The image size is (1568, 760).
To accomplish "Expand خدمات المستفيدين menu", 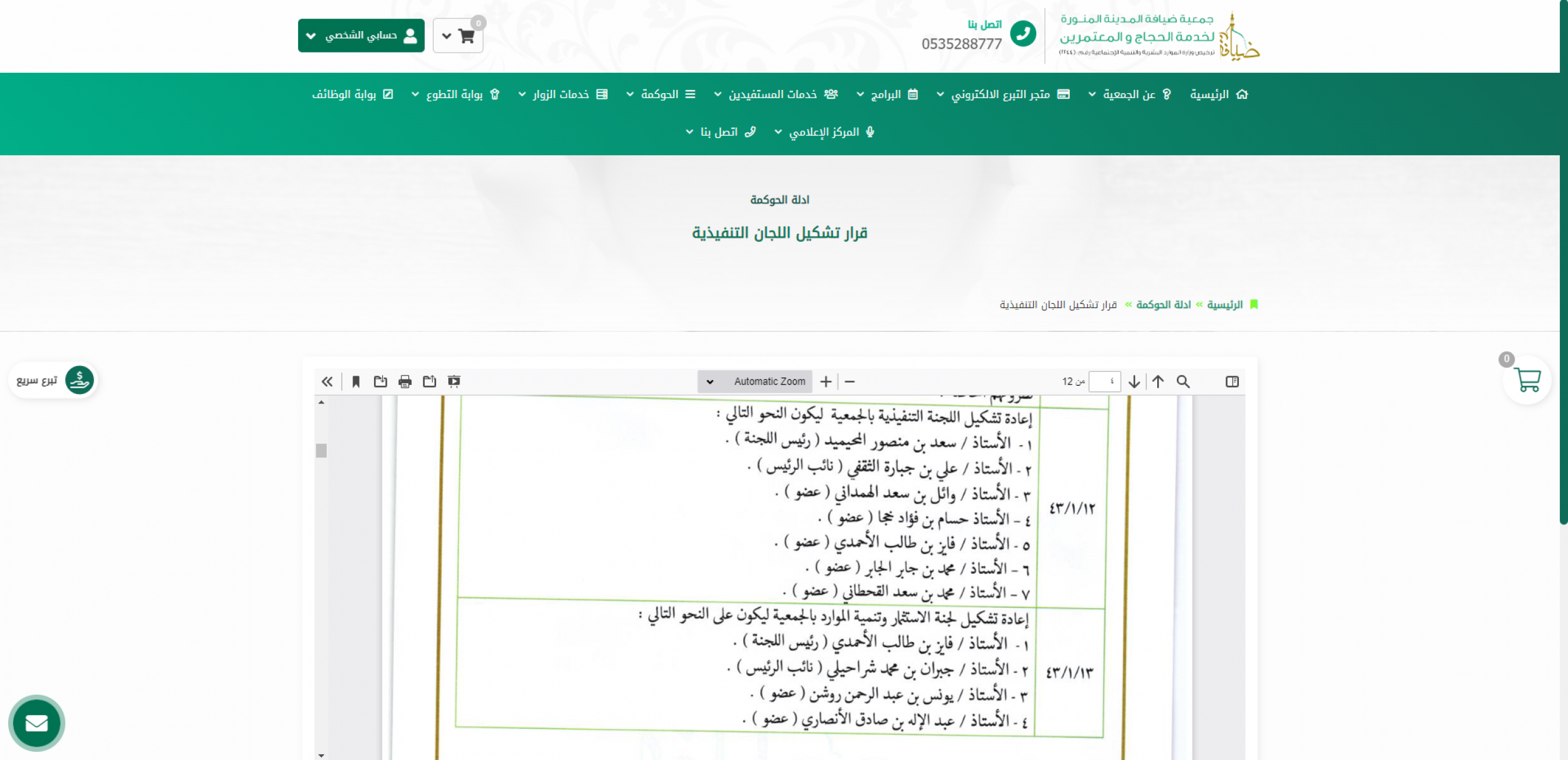I will 775,94.
